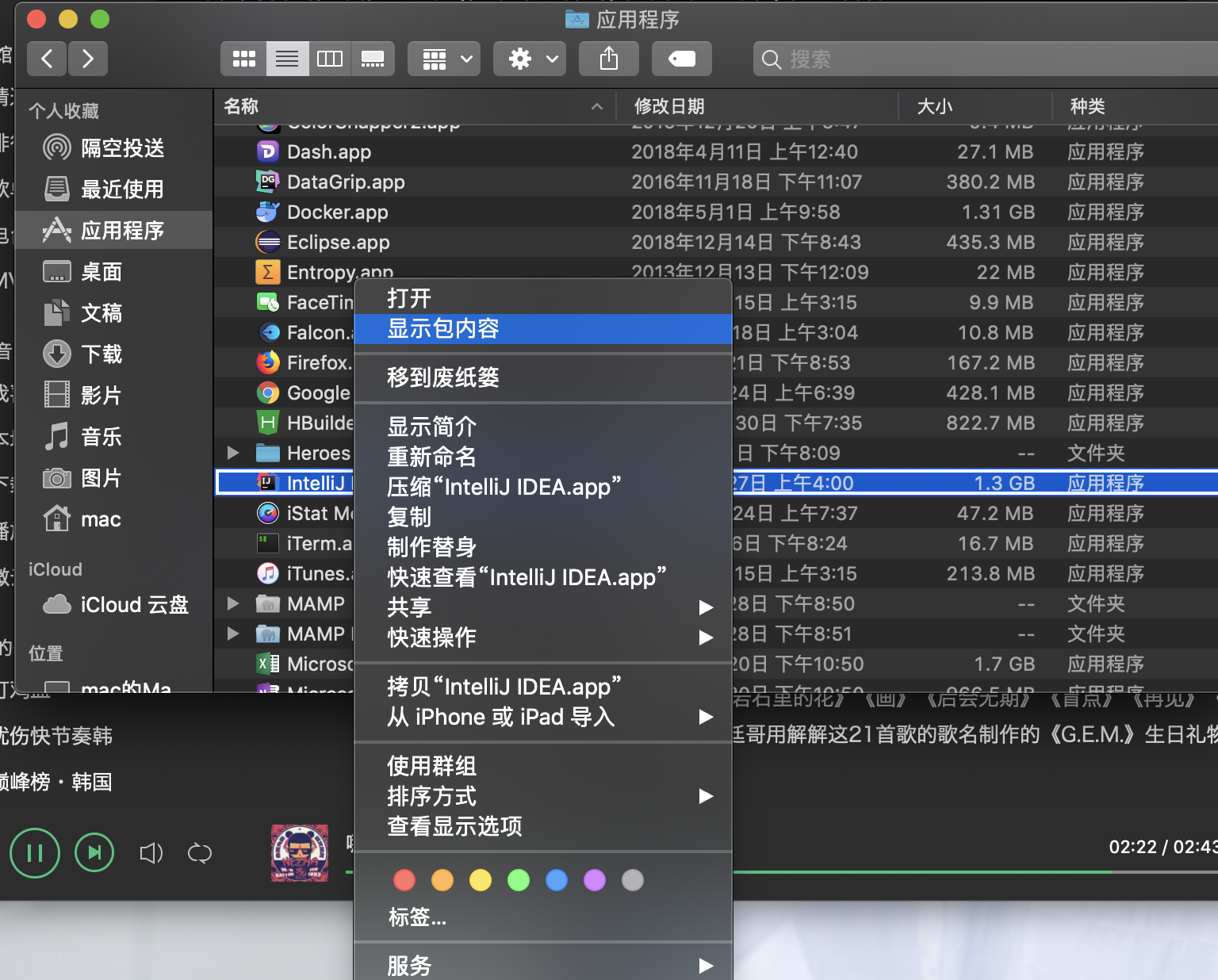Choose 打开 in the context menu

543,299
